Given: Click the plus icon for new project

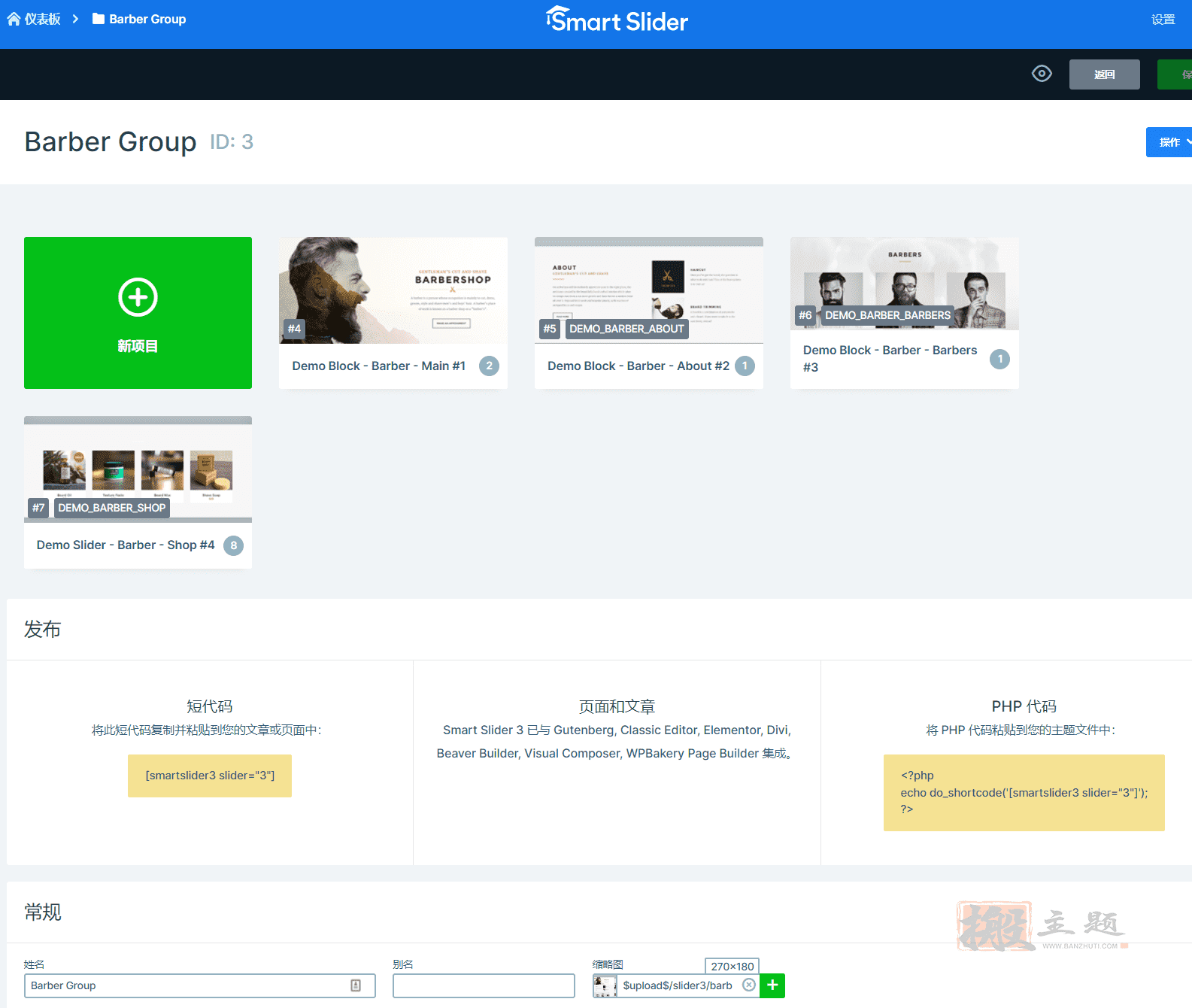Looking at the screenshot, I should [138, 297].
